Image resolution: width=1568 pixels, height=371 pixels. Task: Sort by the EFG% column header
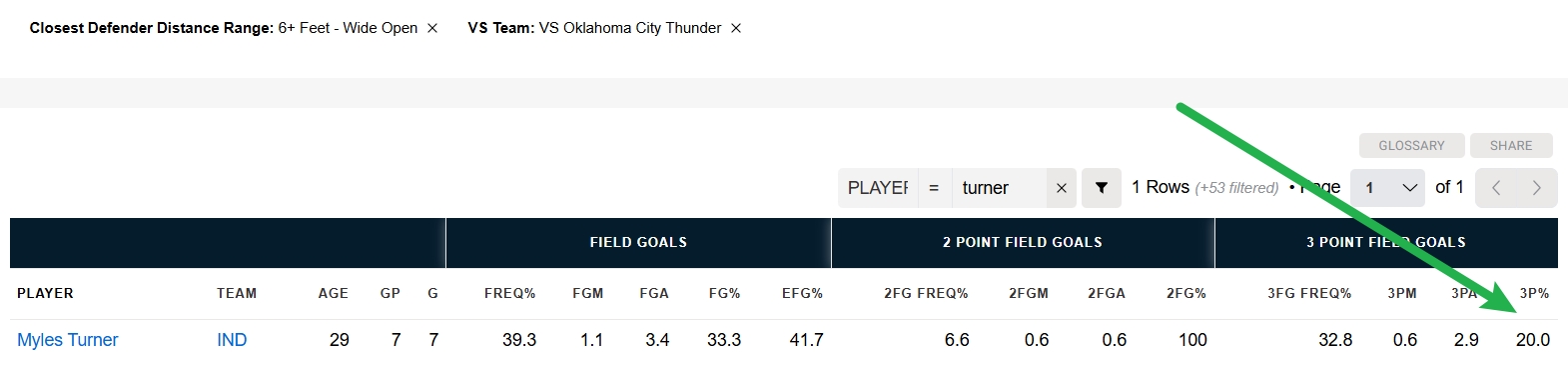pyautogui.click(x=802, y=293)
